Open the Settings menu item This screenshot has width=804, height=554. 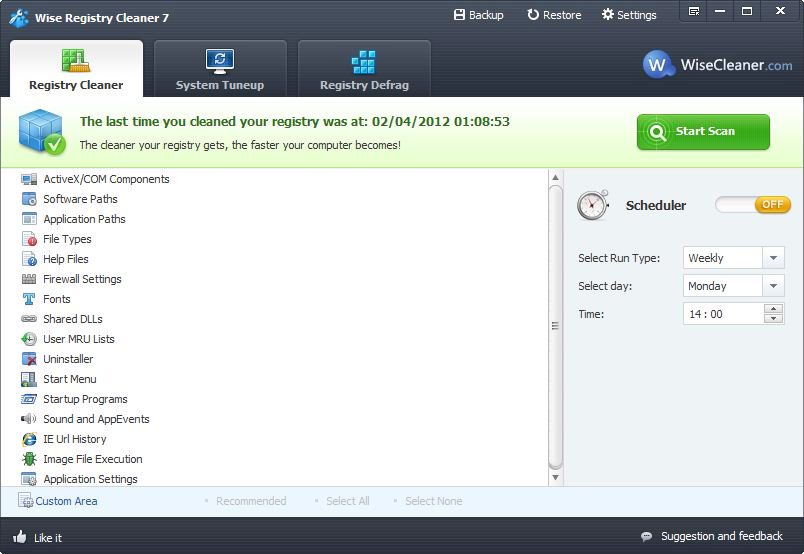coord(629,15)
